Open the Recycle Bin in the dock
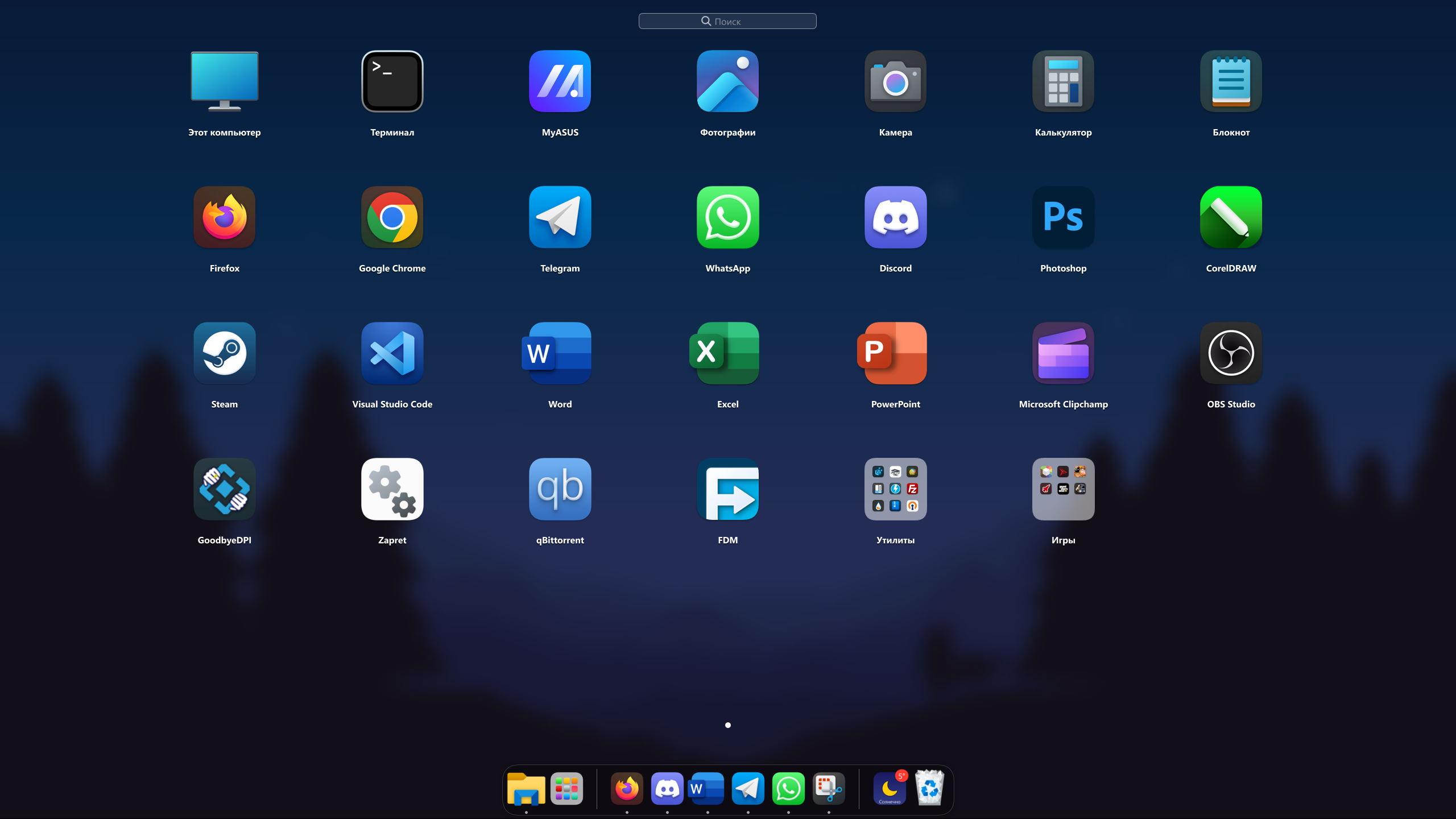This screenshot has height=819, width=1456. [x=930, y=788]
